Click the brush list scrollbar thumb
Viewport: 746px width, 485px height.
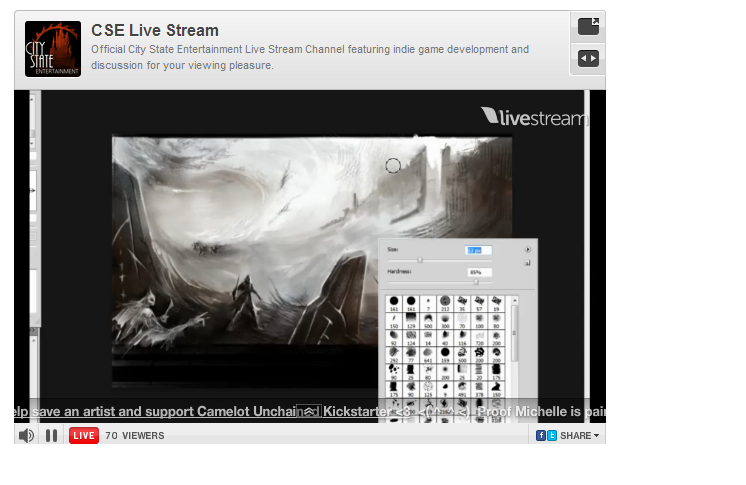514,333
